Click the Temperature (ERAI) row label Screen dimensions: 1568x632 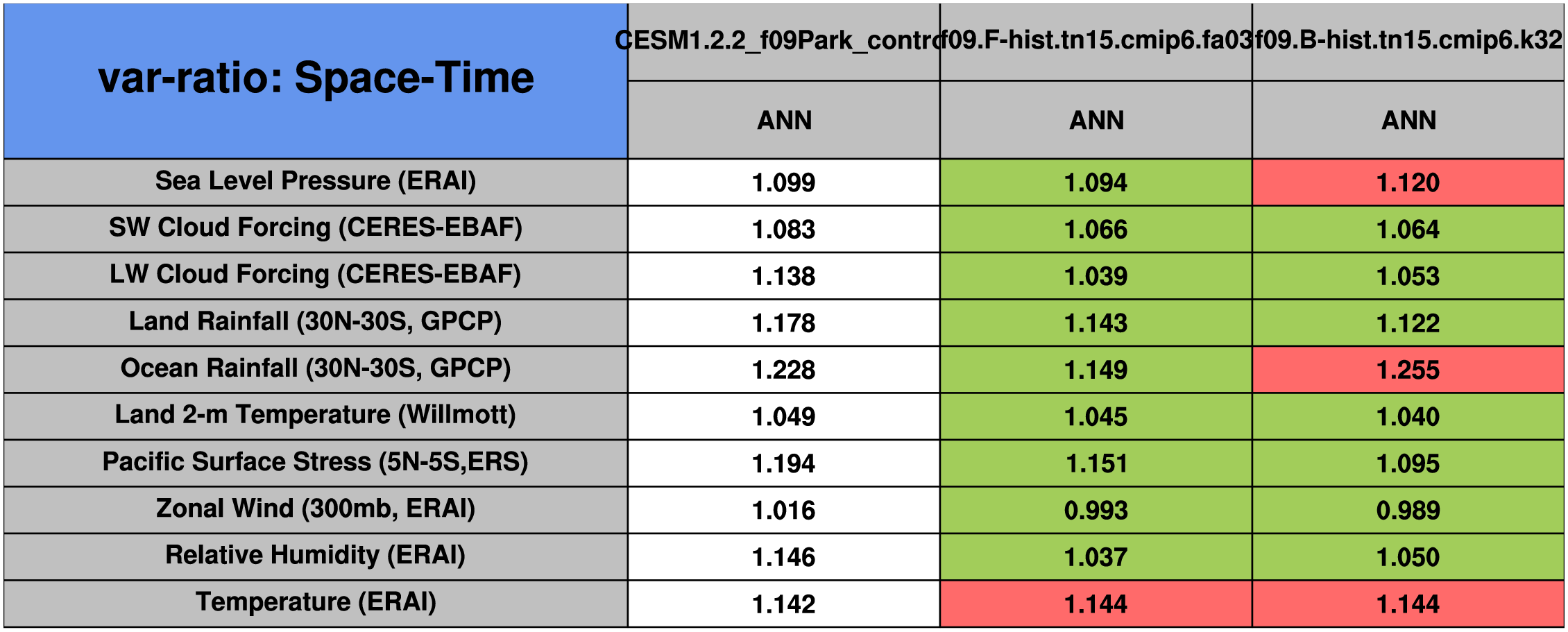(x=316, y=603)
